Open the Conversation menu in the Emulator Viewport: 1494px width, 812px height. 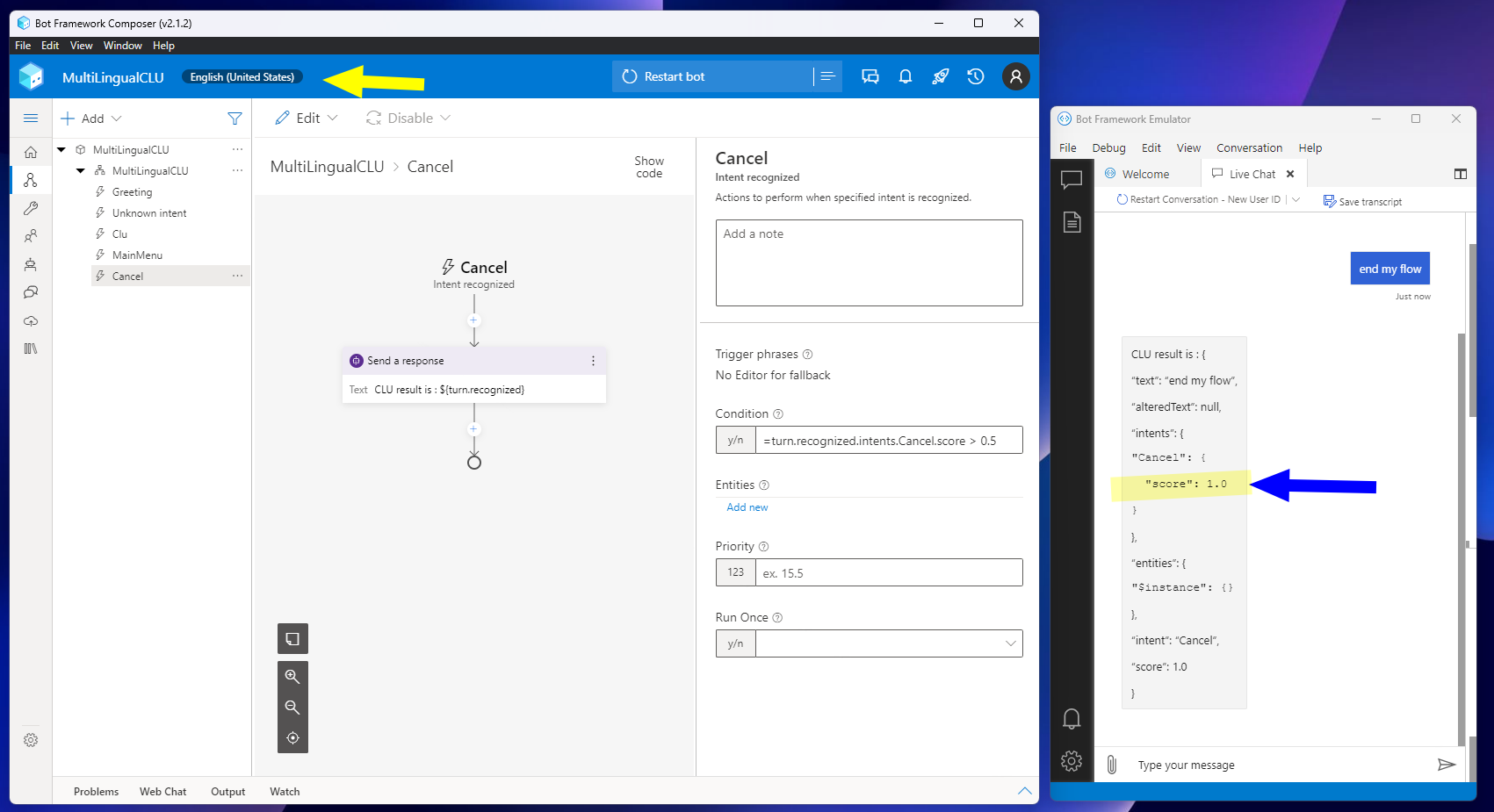click(x=1249, y=147)
